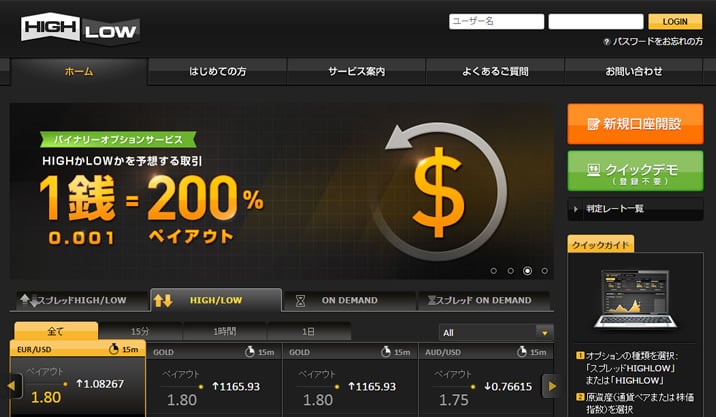716x417 pixels.
Task: Expand the 判定レート一覧 link
Action: (635, 209)
